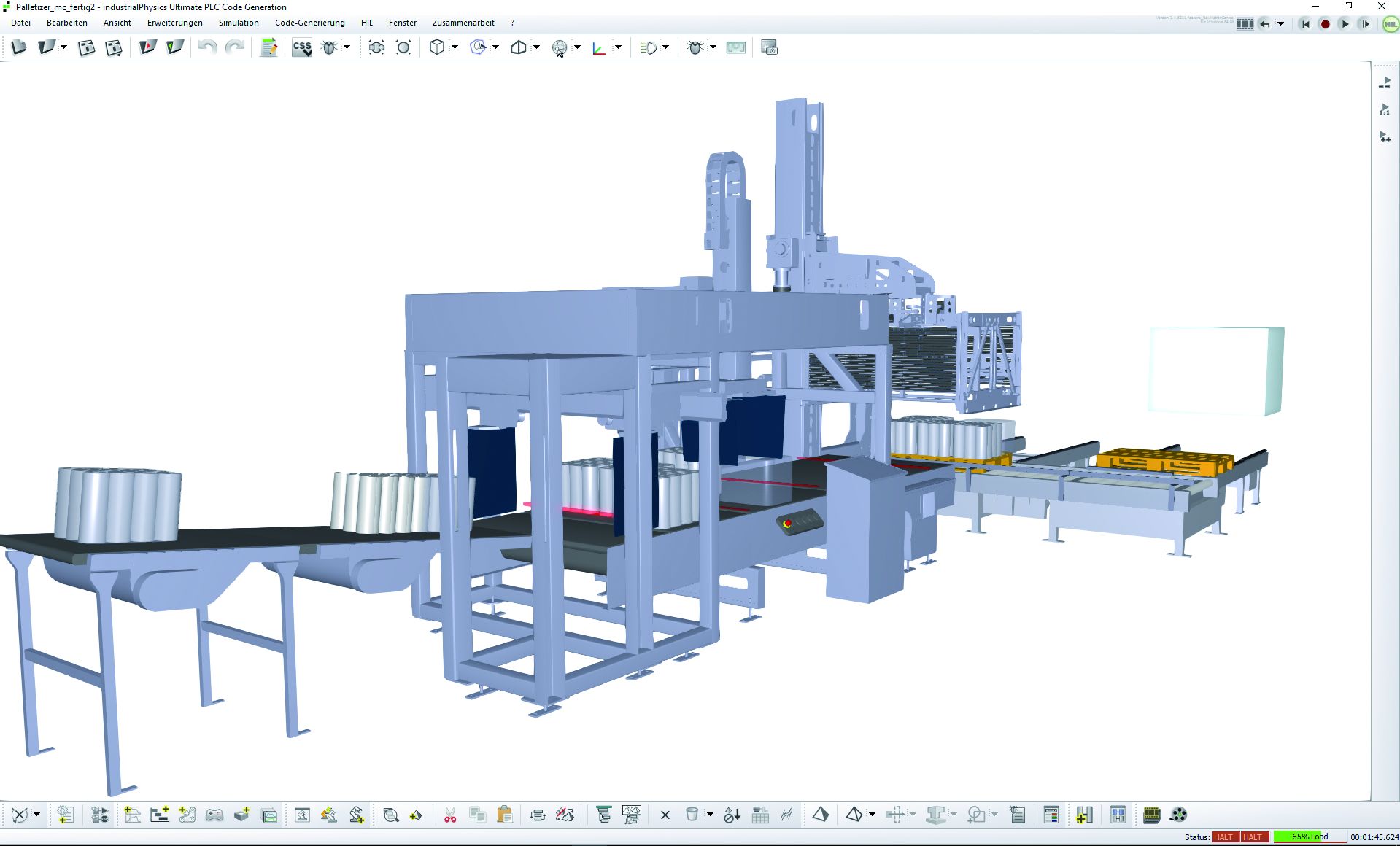Open the CSS script editor

coord(301,47)
